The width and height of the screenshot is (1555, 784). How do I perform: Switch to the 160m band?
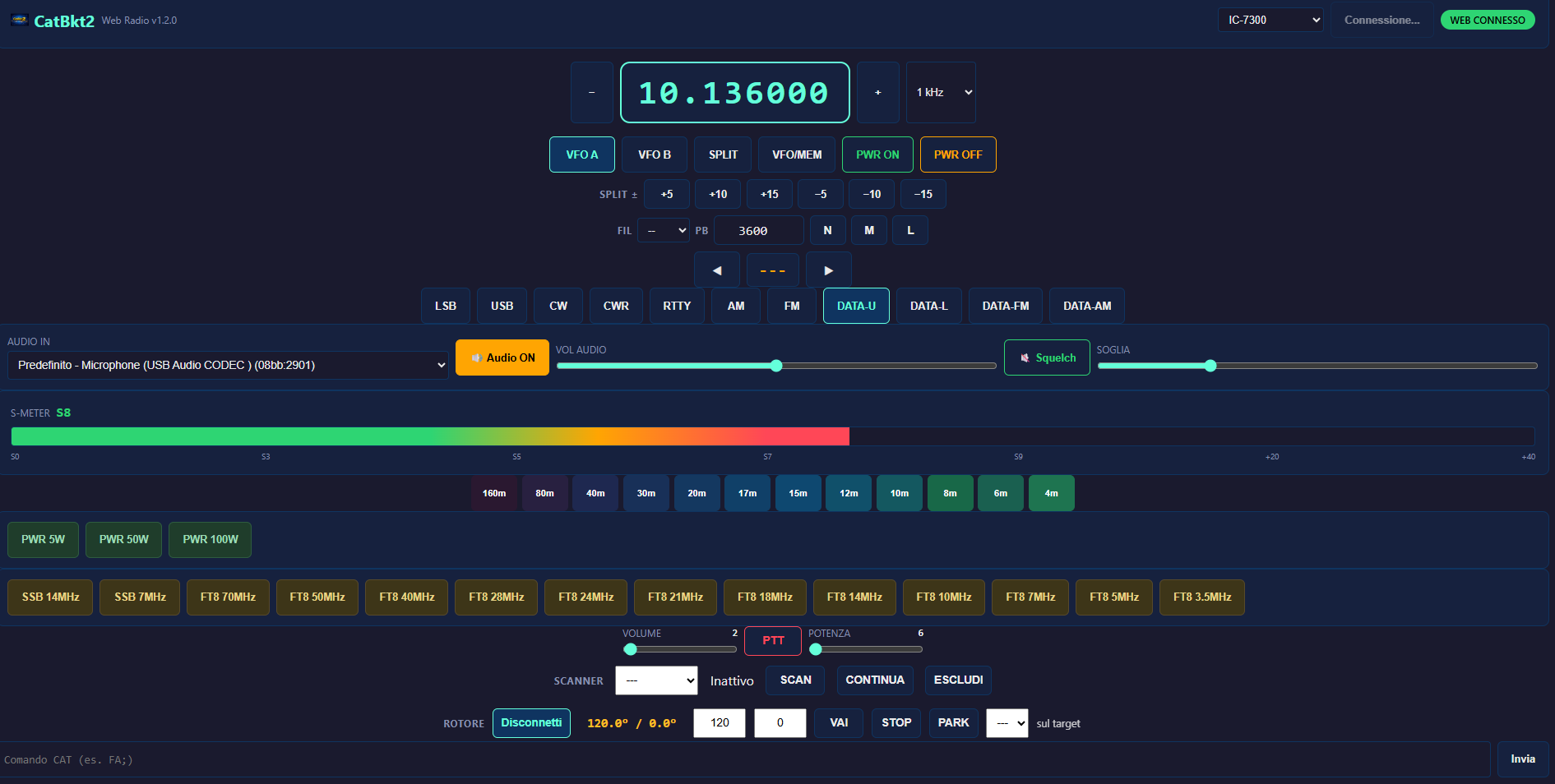(x=494, y=493)
